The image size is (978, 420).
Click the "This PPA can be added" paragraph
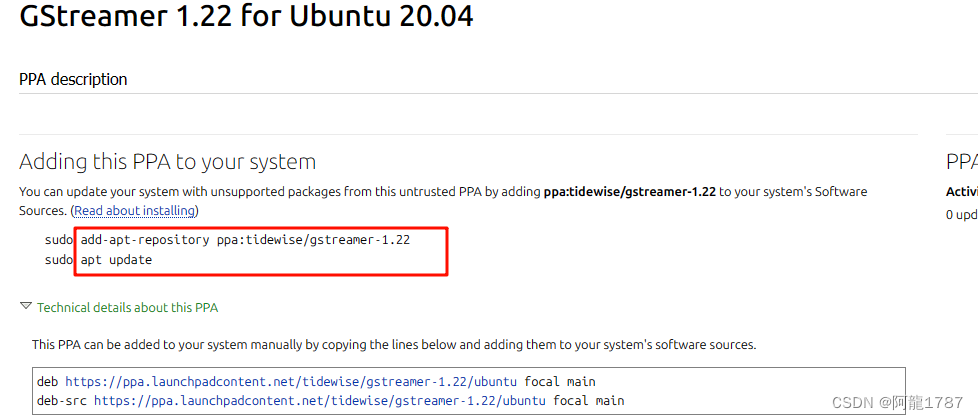[x=394, y=344]
